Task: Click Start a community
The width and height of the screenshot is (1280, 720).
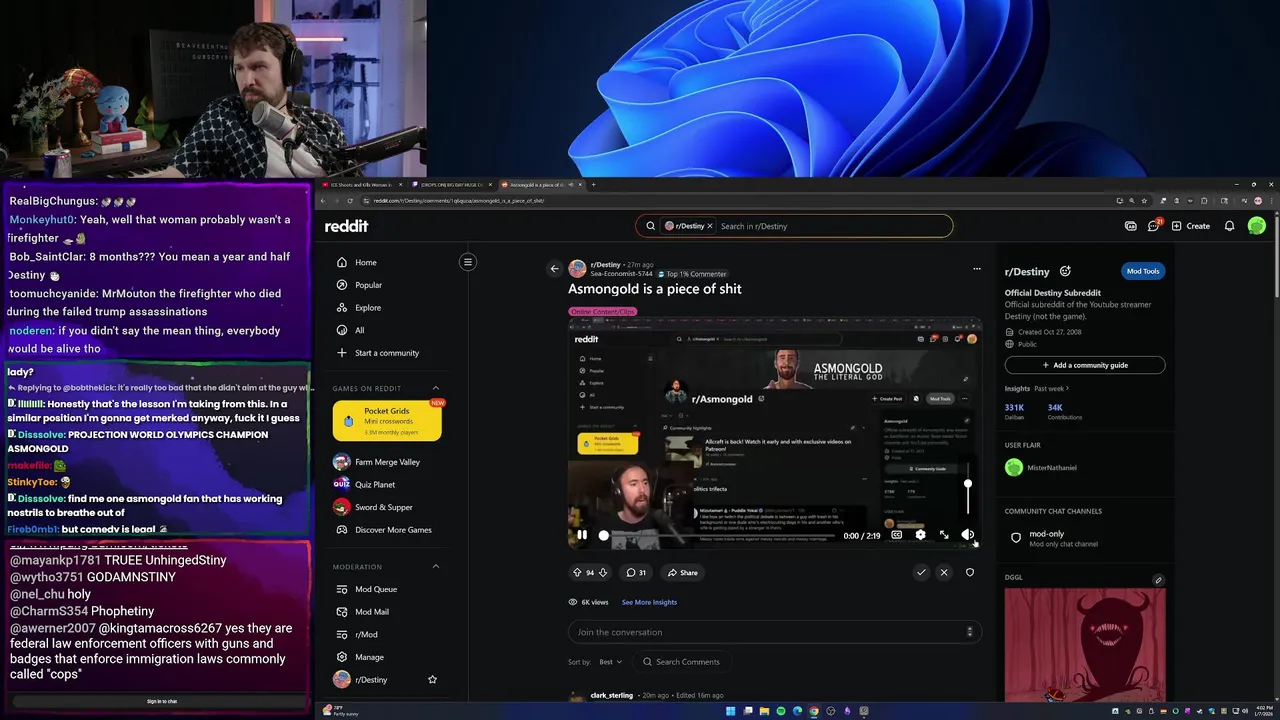Action: pos(387,353)
